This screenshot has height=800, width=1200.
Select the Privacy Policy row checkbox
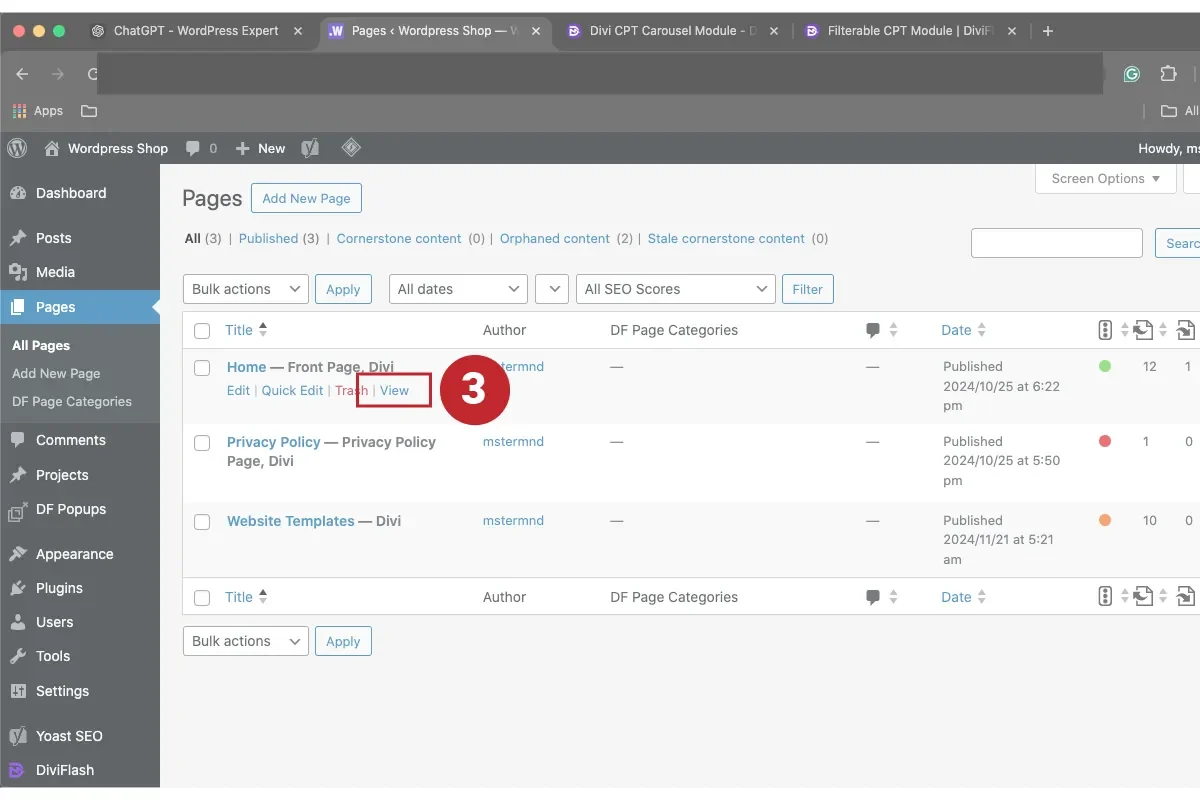click(202, 442)
